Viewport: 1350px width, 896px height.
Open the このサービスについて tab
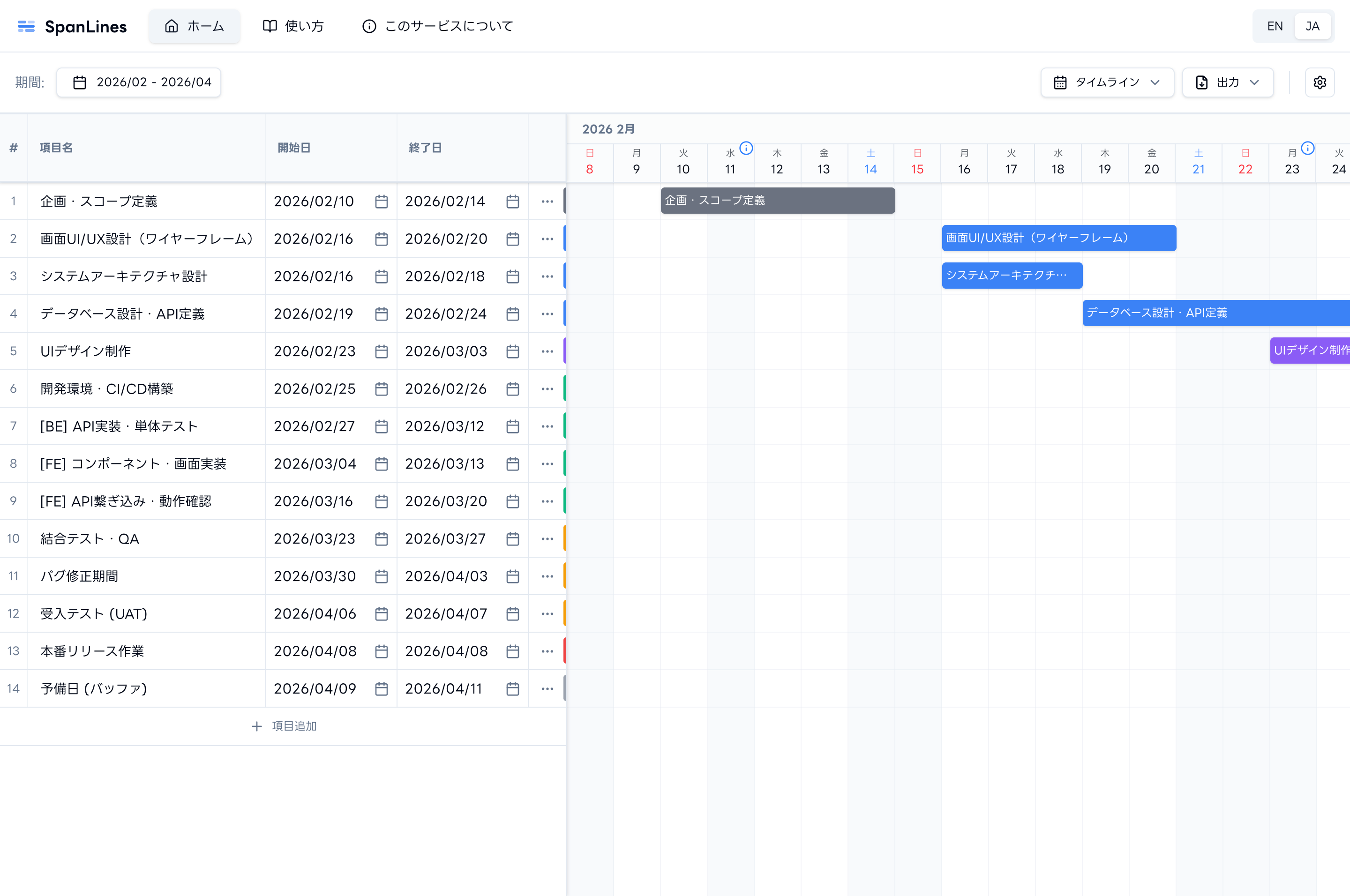click(x=438, y=26)
